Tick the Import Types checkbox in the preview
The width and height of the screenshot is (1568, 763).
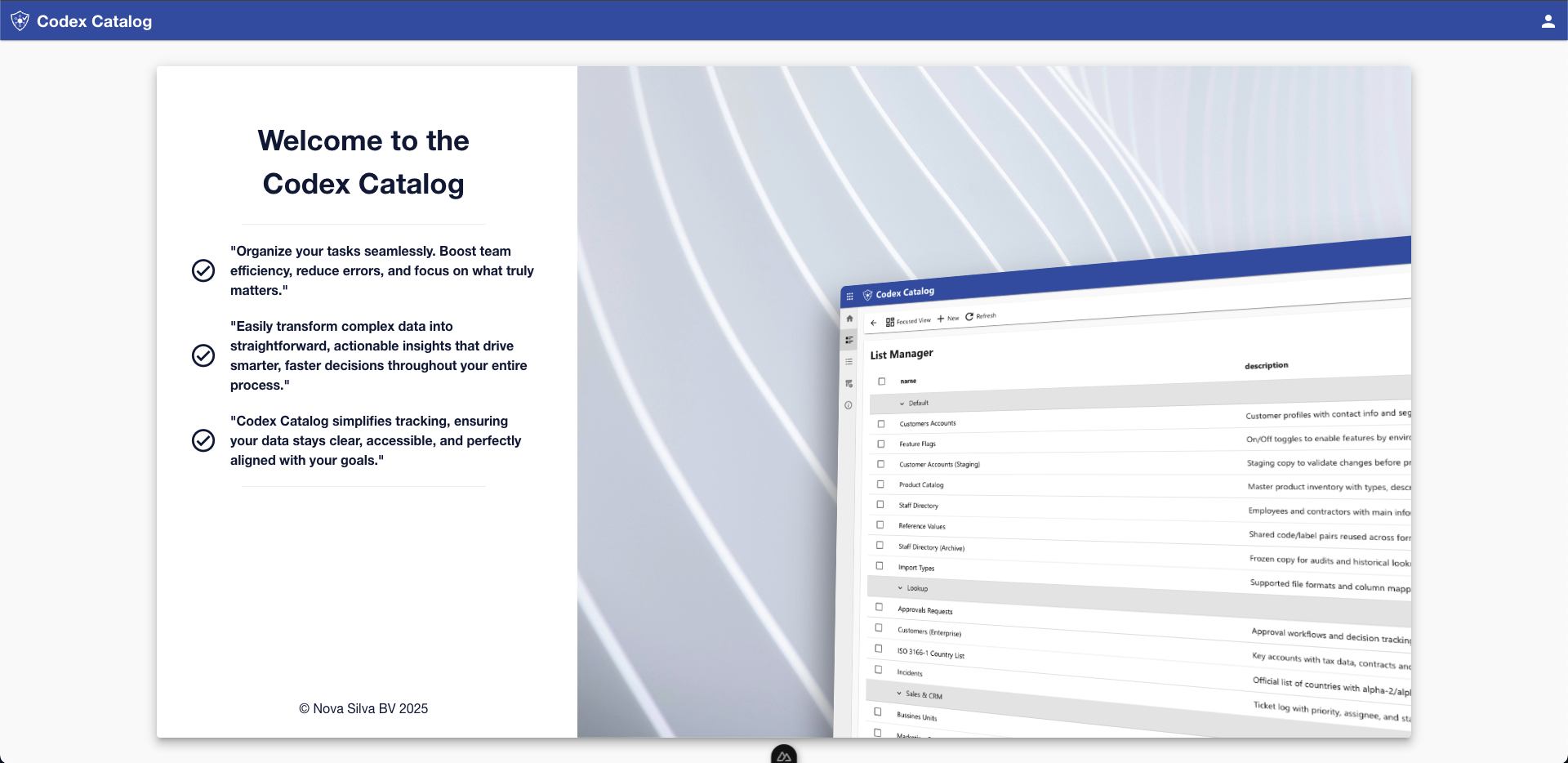point(880,565)
